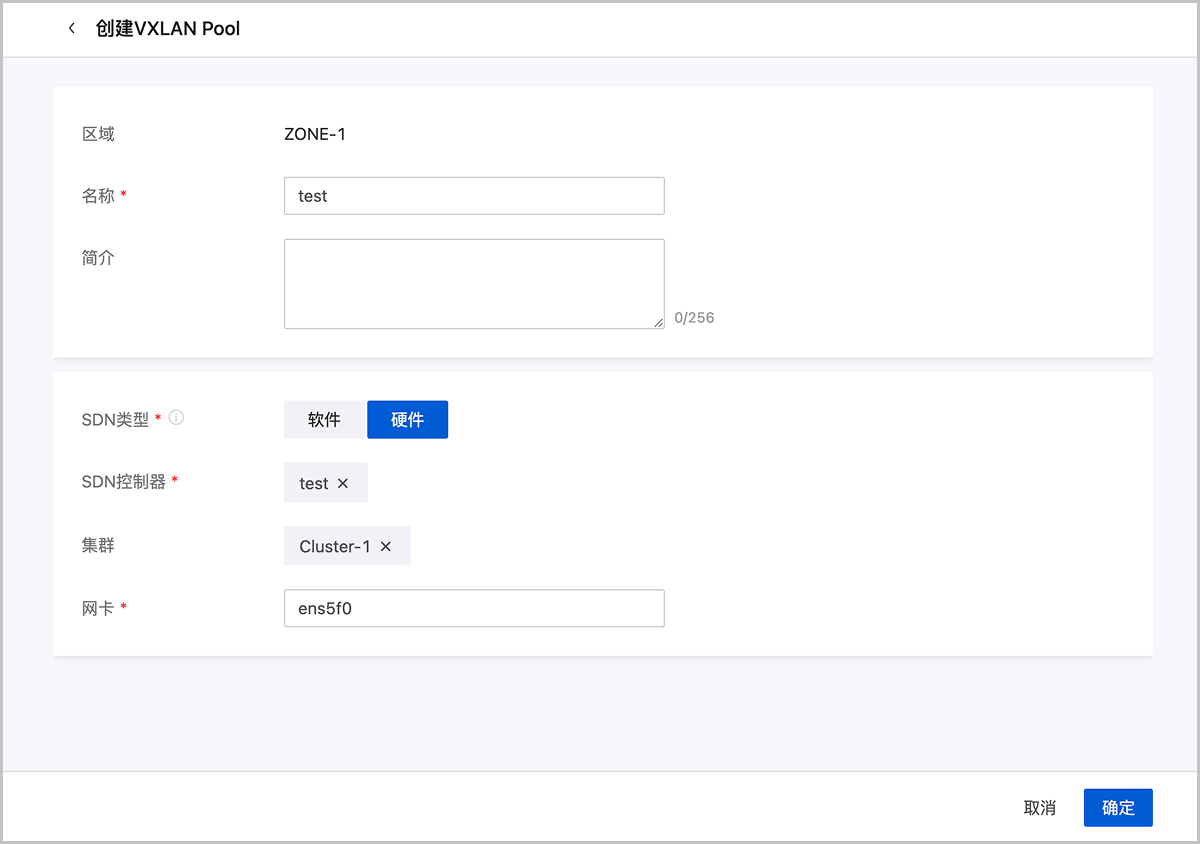
Task: Select 硬件 as the SDN type
Action: pyautogui.click(x=407, y=420)
